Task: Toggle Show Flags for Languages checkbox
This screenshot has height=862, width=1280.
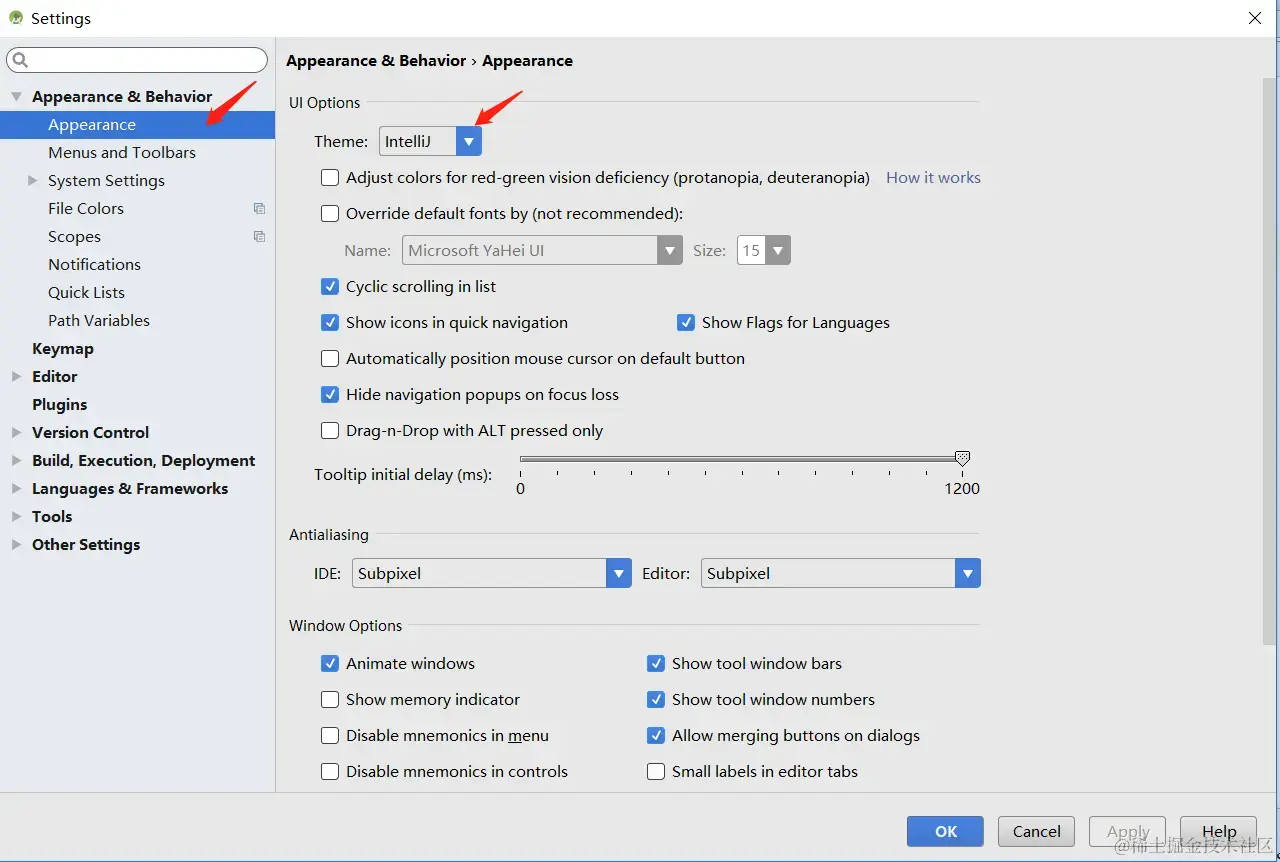Action: 686,322
